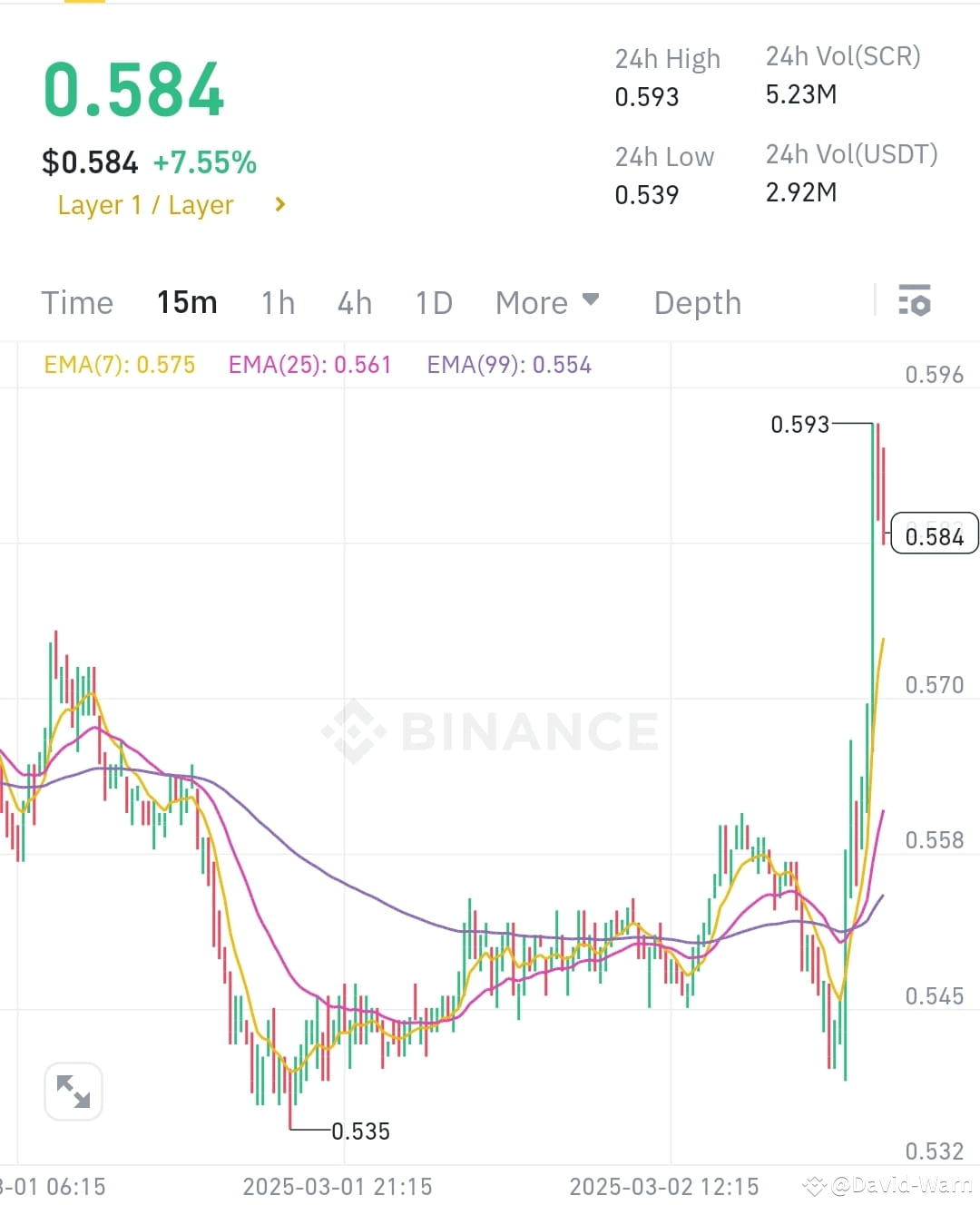The image size is (980, 1205).
Task: Open the EMA(99) indicator label
Action: [508, 364]
